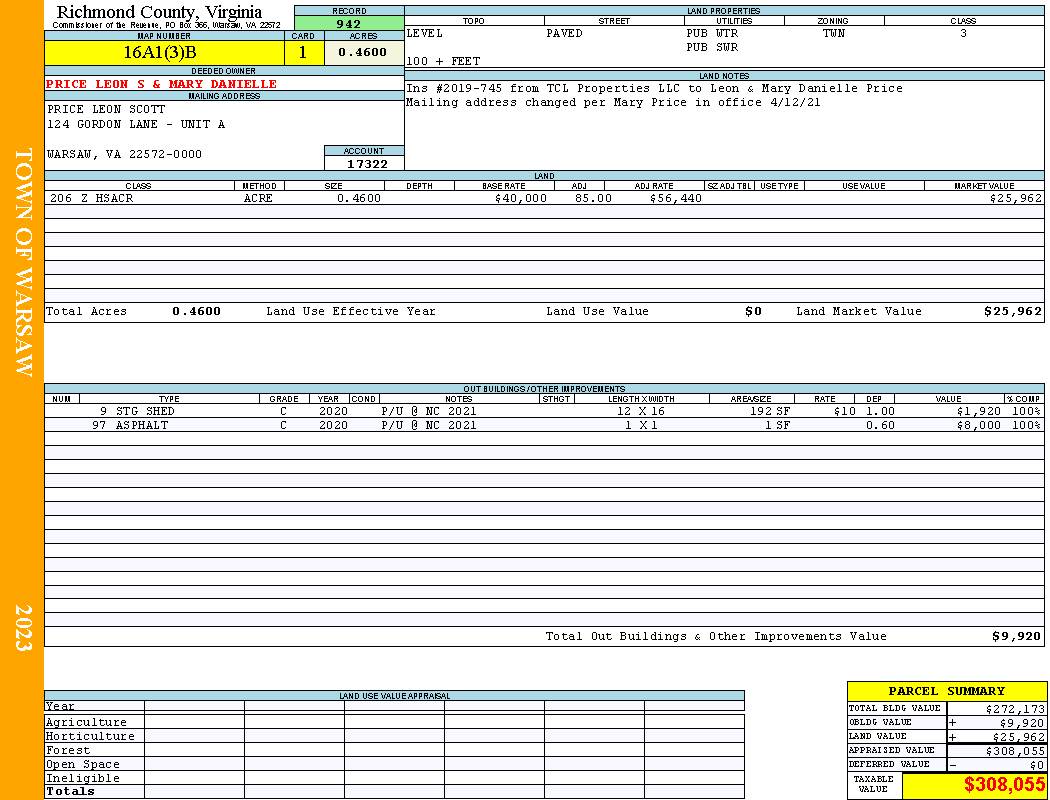Click Totals row label in land use table
The image size is (1050, 800).
pos(70,791)
